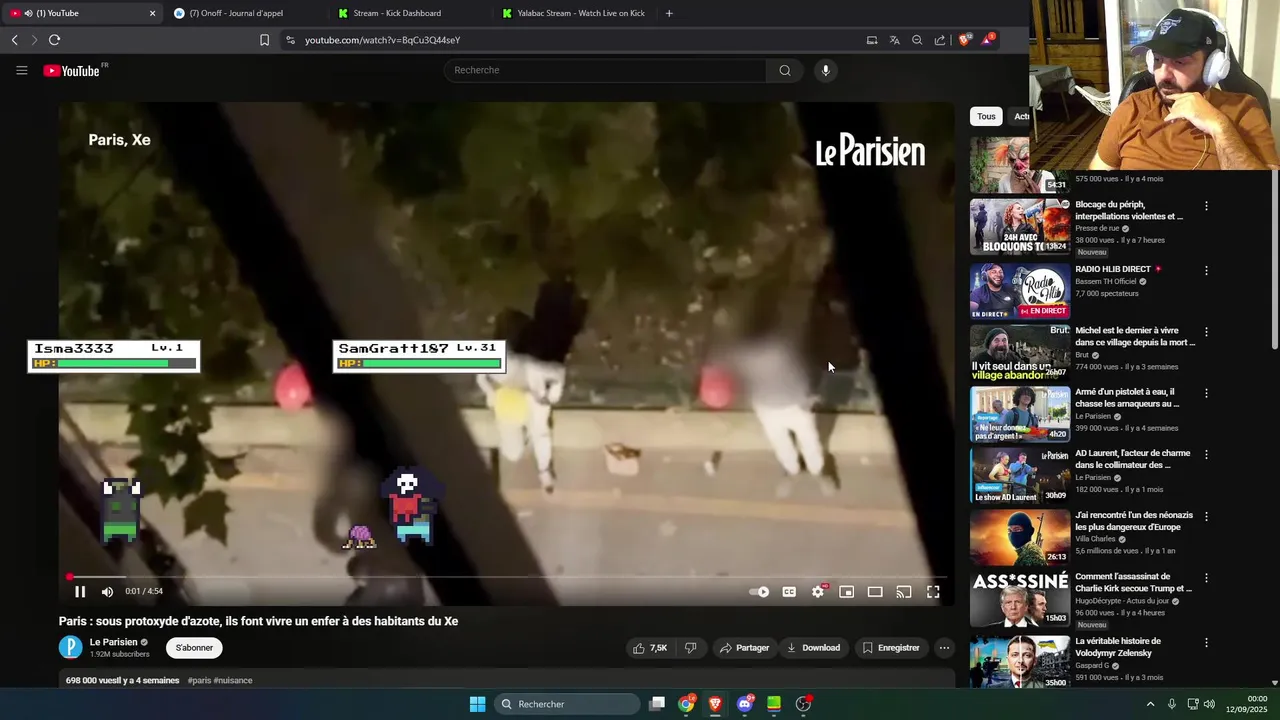The width and height of the screenshot is (1280, 720).
Task: Click the taskbar Rechercher search box
Action: (567, 704)
